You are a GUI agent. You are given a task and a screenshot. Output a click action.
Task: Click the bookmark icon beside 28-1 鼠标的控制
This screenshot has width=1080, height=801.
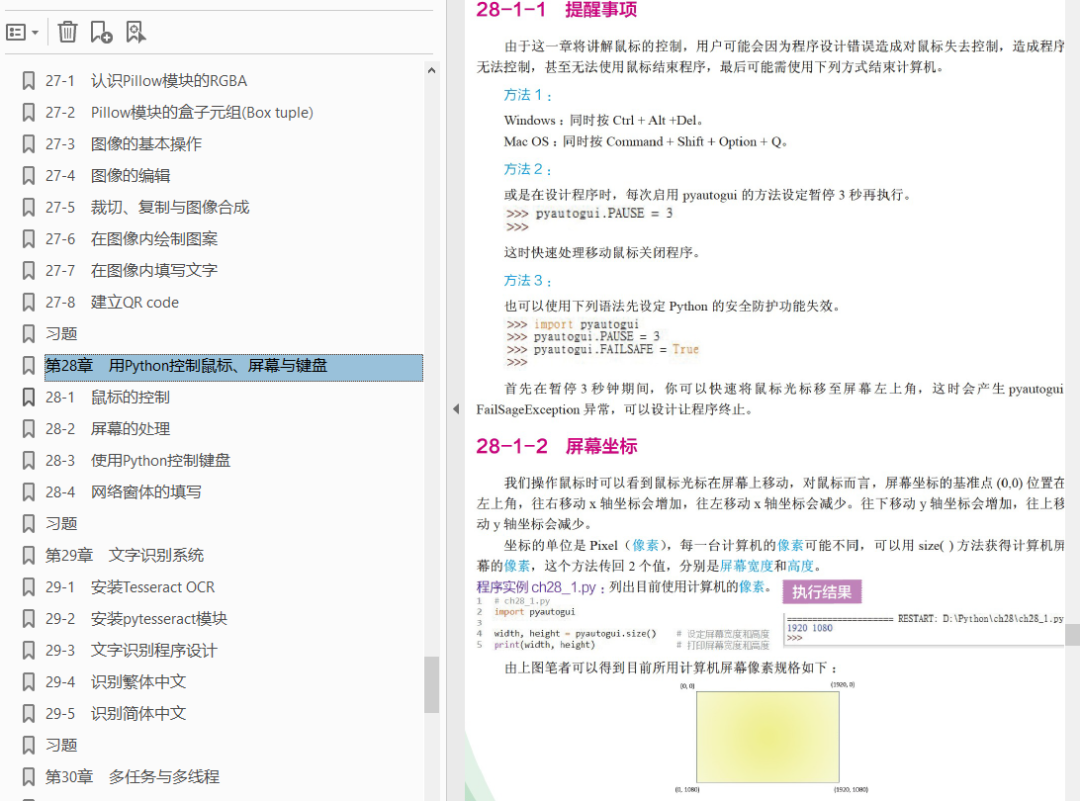pyautogui.click(x=28, y=397)
